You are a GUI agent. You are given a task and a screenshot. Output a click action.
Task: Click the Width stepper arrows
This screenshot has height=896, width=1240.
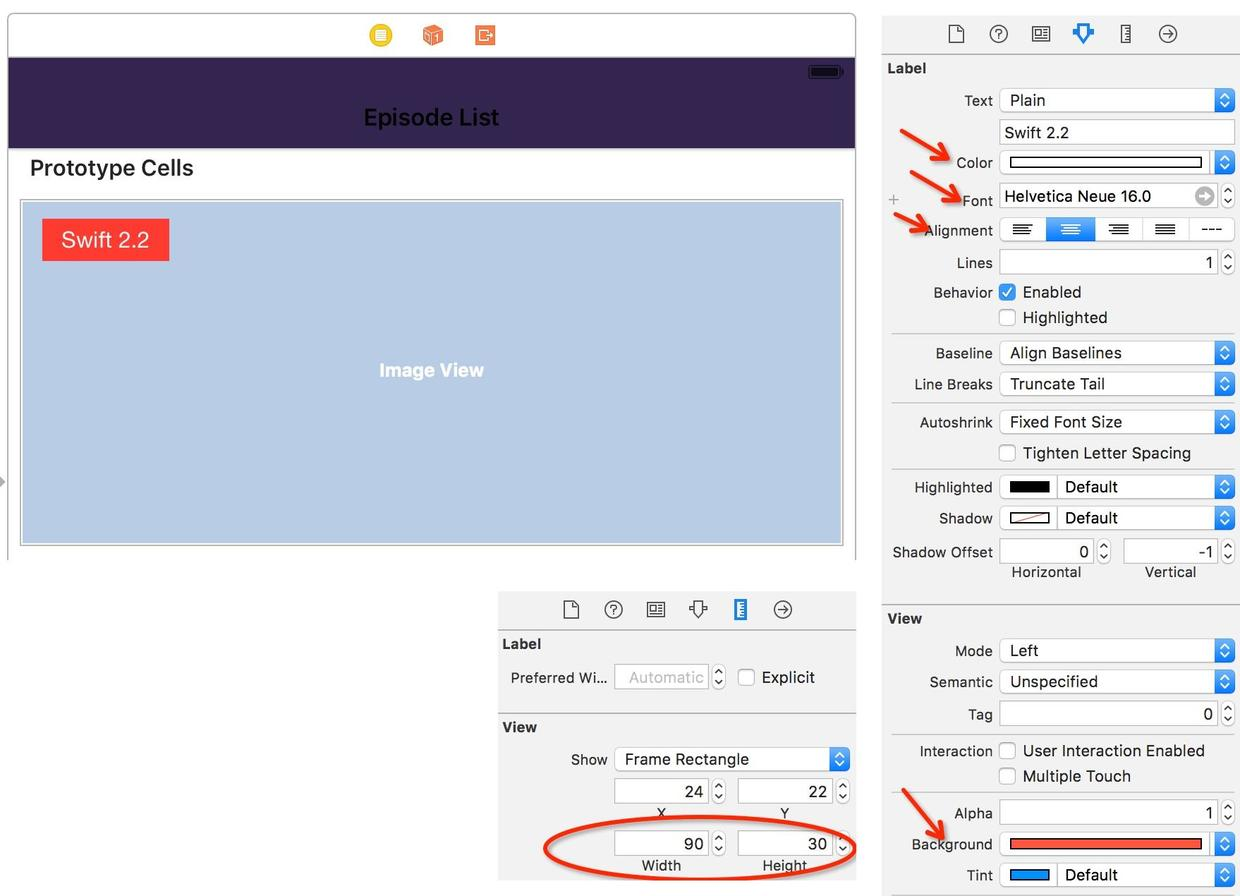point(718,844)
